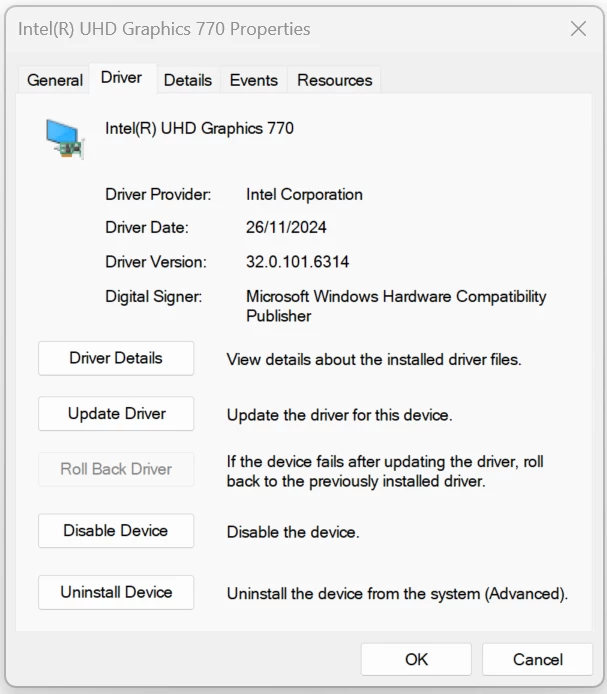The height and width of the screenshot is (694, 607).
Task: Click the 'Driver Provider:' label
Action: pos(158,195)
